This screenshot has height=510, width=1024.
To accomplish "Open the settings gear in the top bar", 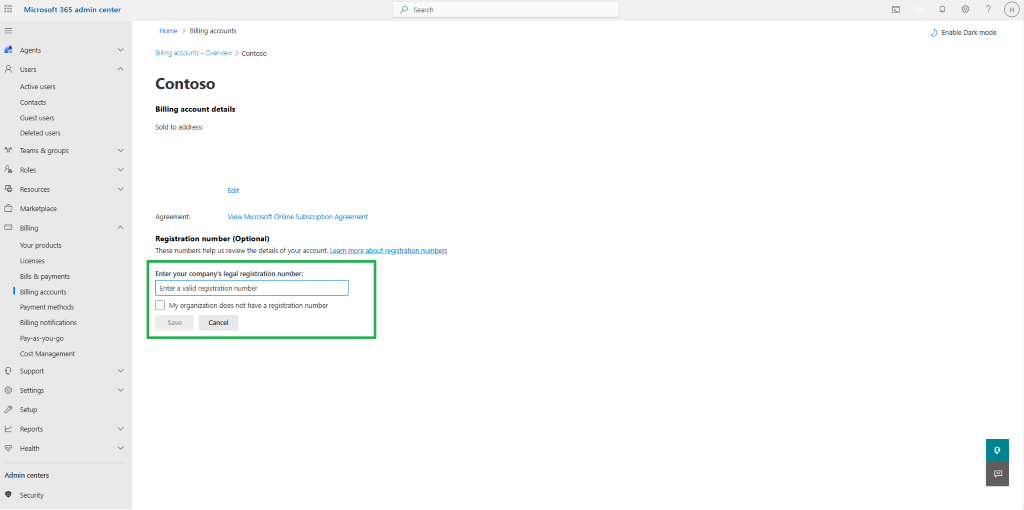I will tap(965, 10).
